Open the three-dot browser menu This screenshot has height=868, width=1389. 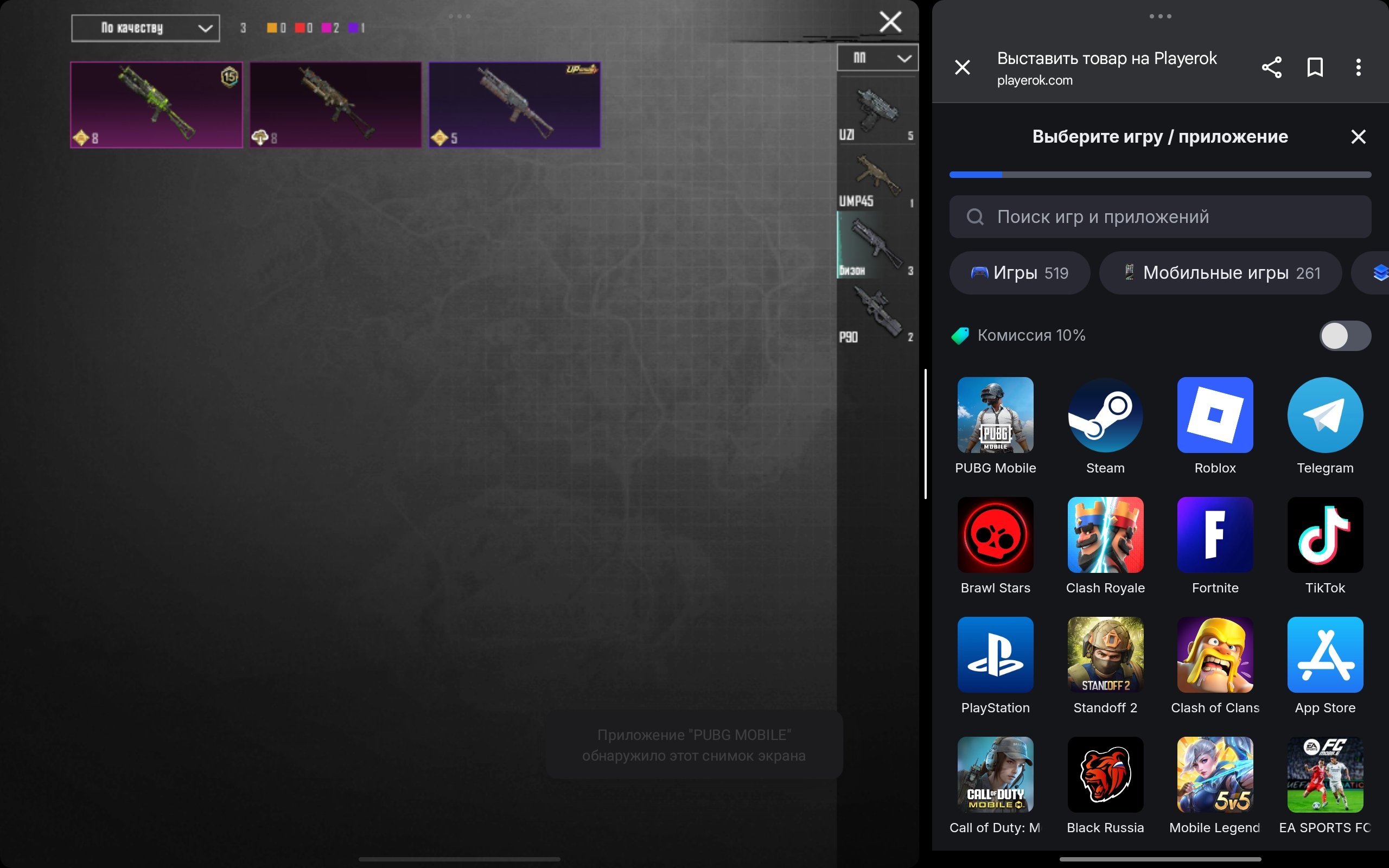[x=1358, y=67]
